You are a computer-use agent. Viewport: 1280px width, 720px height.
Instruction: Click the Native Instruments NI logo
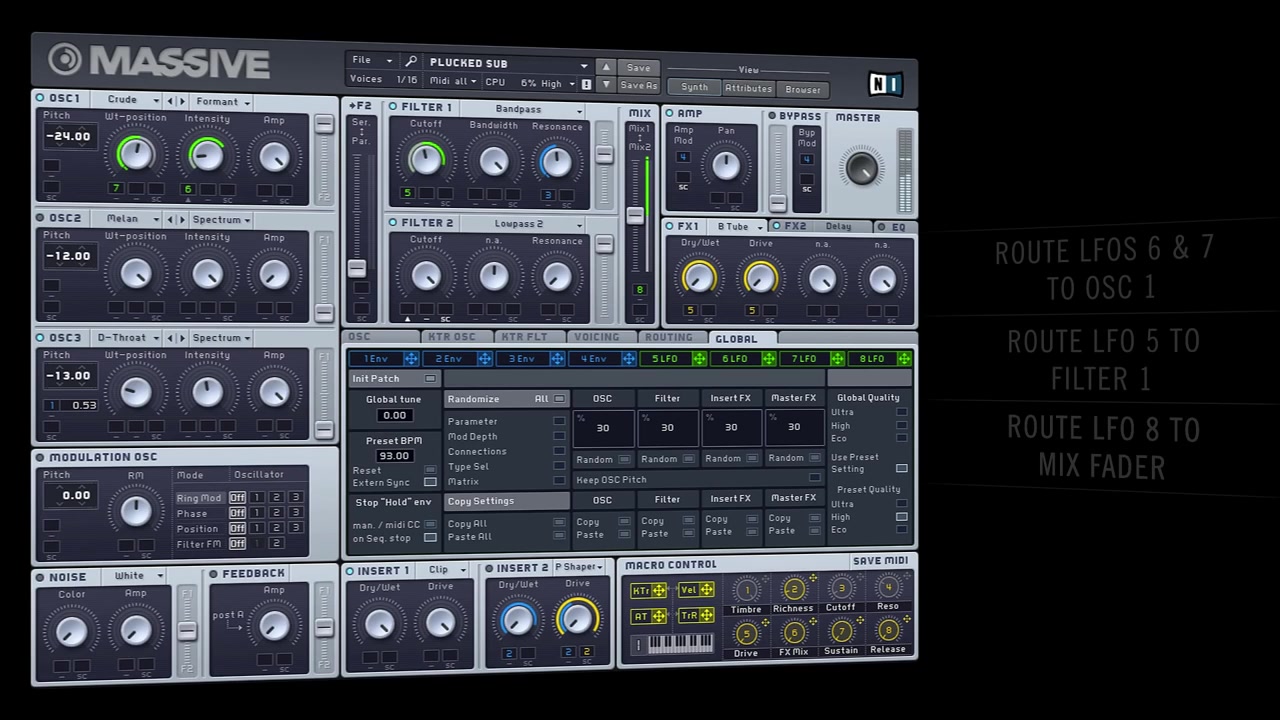tap(883, 85)
